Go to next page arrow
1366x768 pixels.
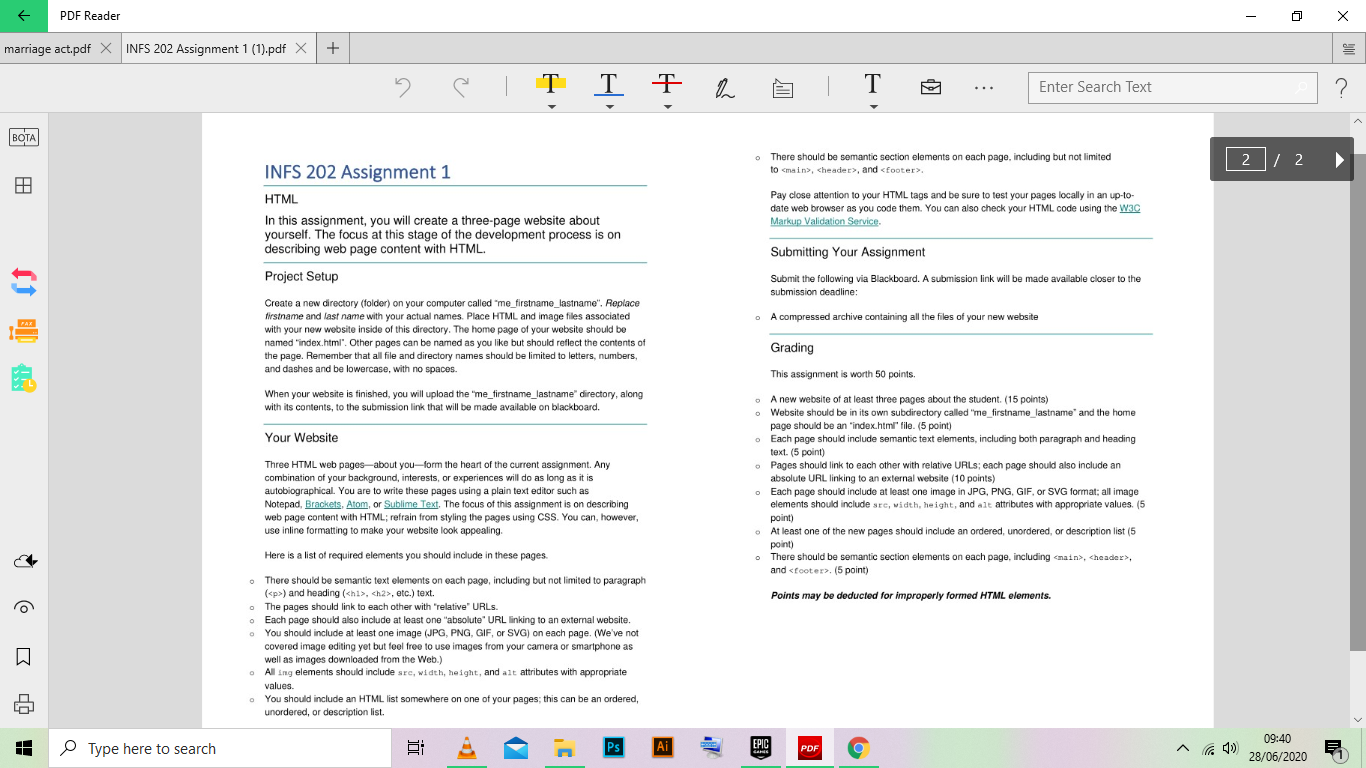(1340, 159)
